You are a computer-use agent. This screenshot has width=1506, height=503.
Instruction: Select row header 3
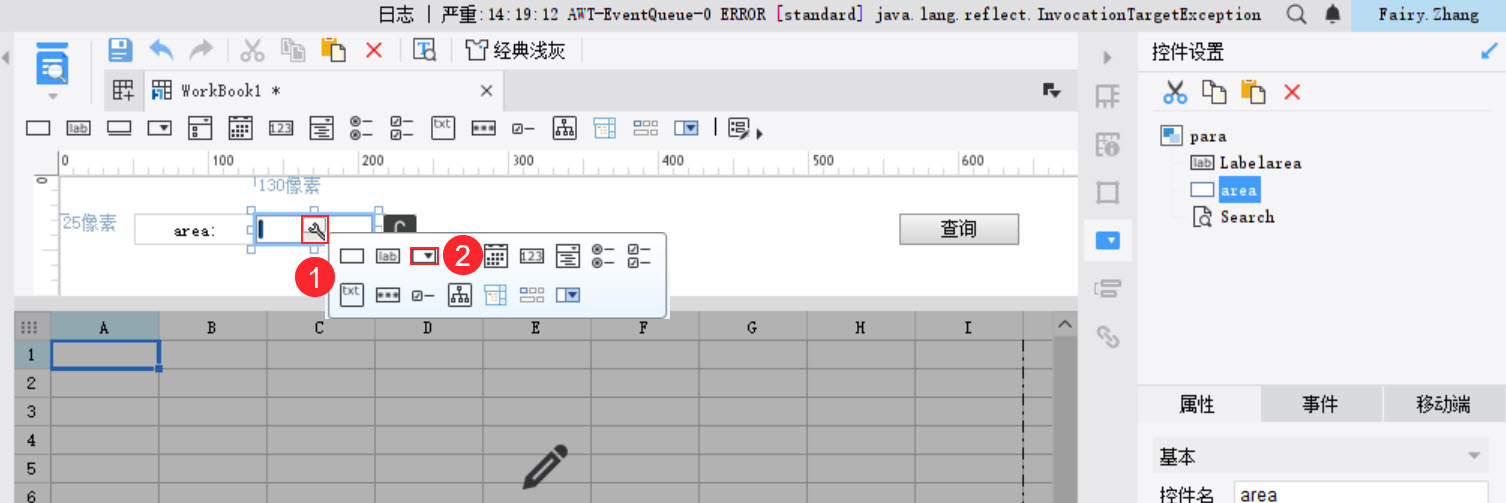pos(30,411)
